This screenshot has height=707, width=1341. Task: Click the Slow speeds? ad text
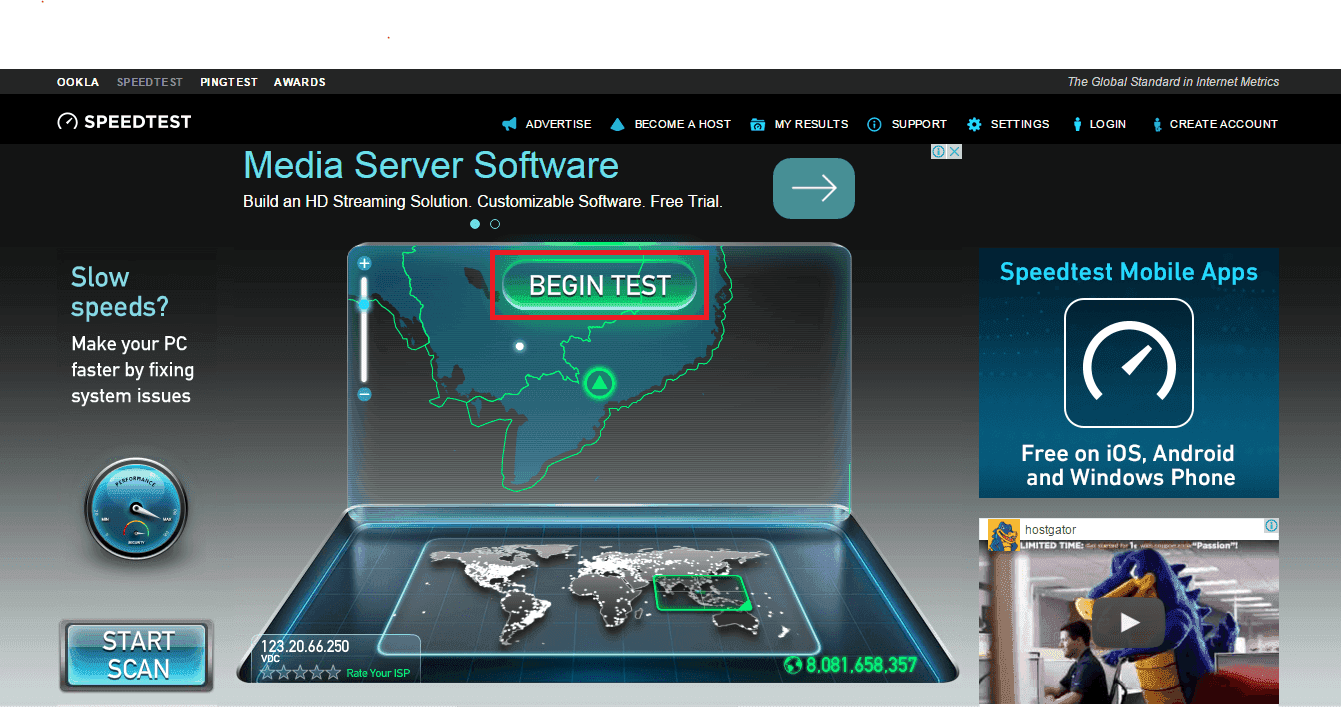click(x=120, y=291)
